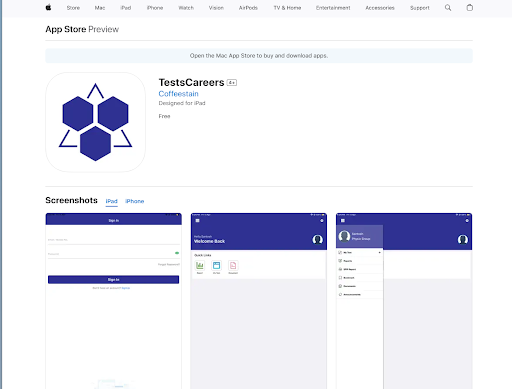The height and width of the screenshot is (389, 512).
Task: Open the AirPods menu item
Action: pyautogui.click(x=248, y=8)
